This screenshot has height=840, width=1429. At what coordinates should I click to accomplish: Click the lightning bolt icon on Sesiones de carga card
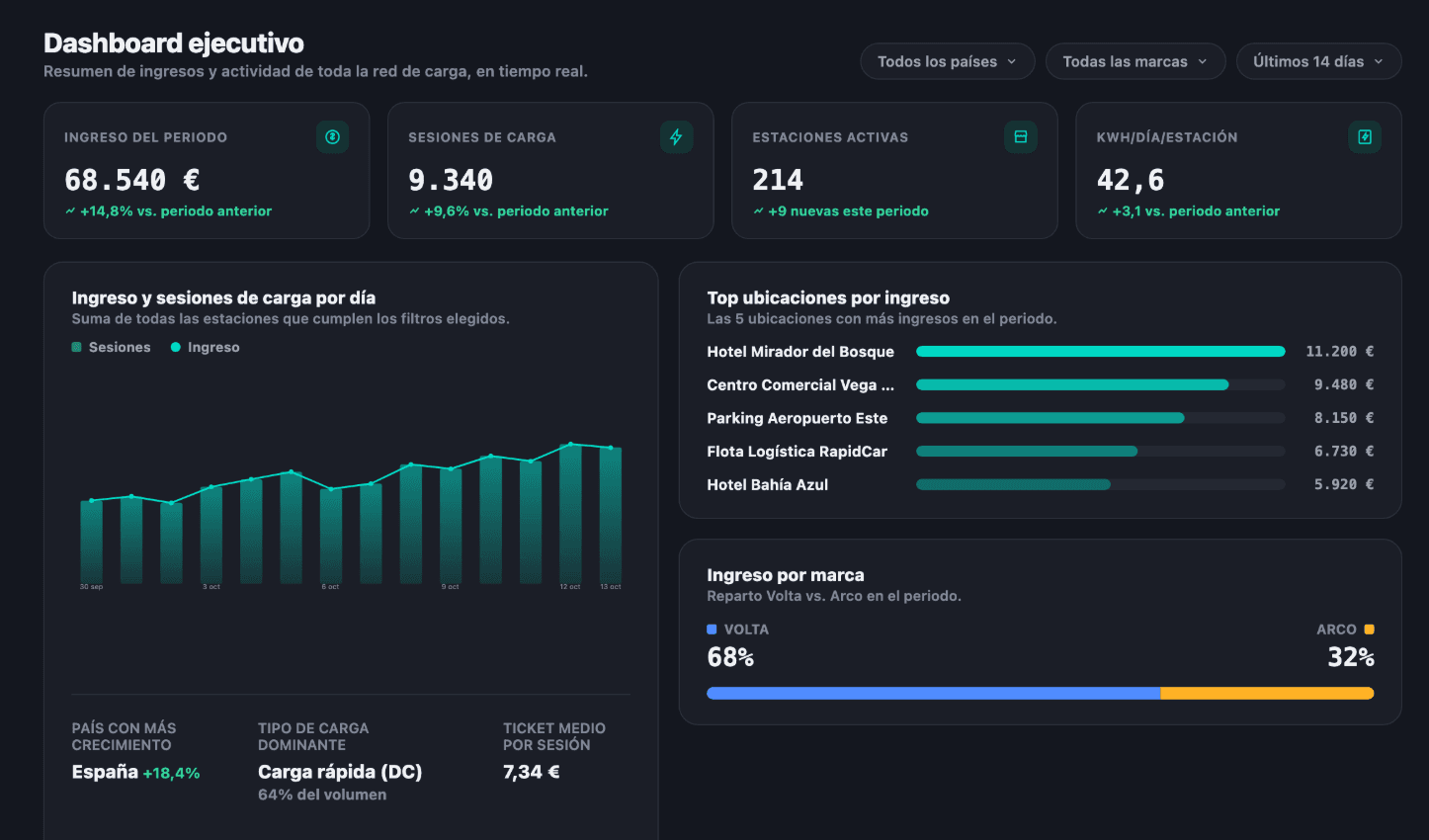(677, 137)
